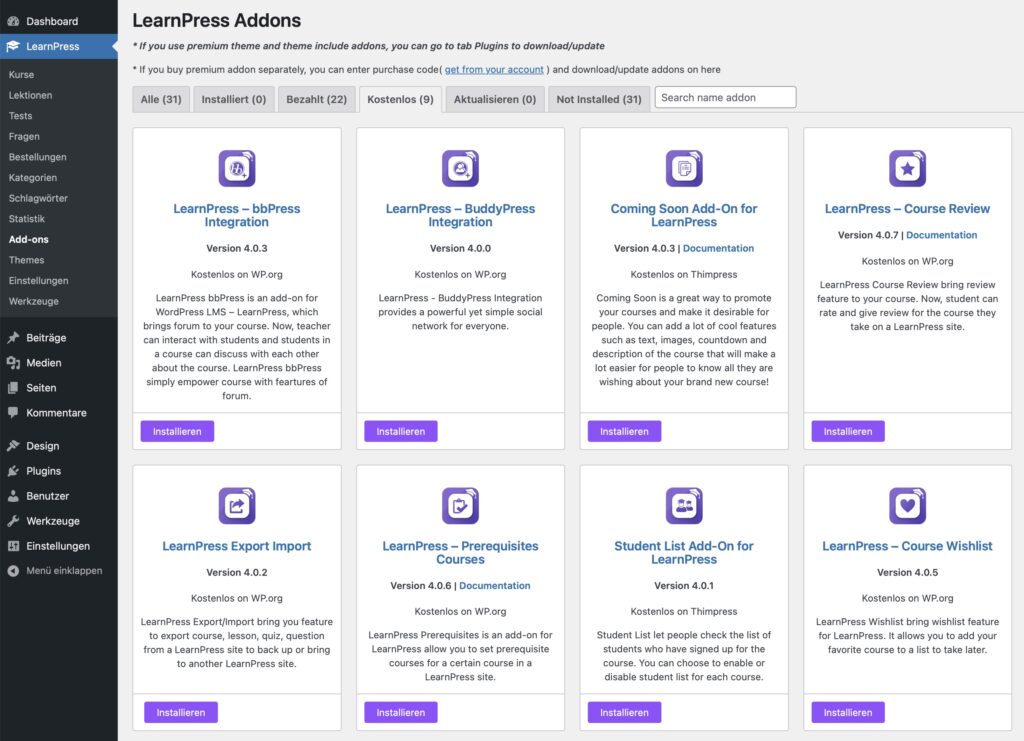Open LearnPress – Prerequisites Courses title link
Viewport: 1024px width, 741px height.
(x=460, y=552)
